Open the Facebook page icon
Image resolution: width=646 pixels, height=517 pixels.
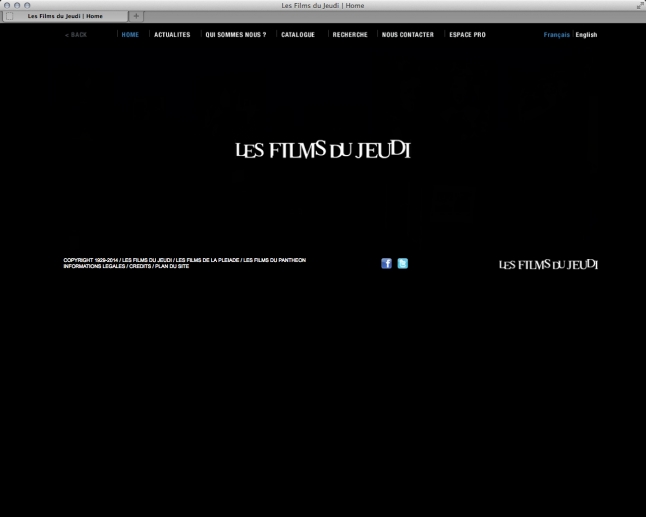pyautogui.click(x=386, y=264)
